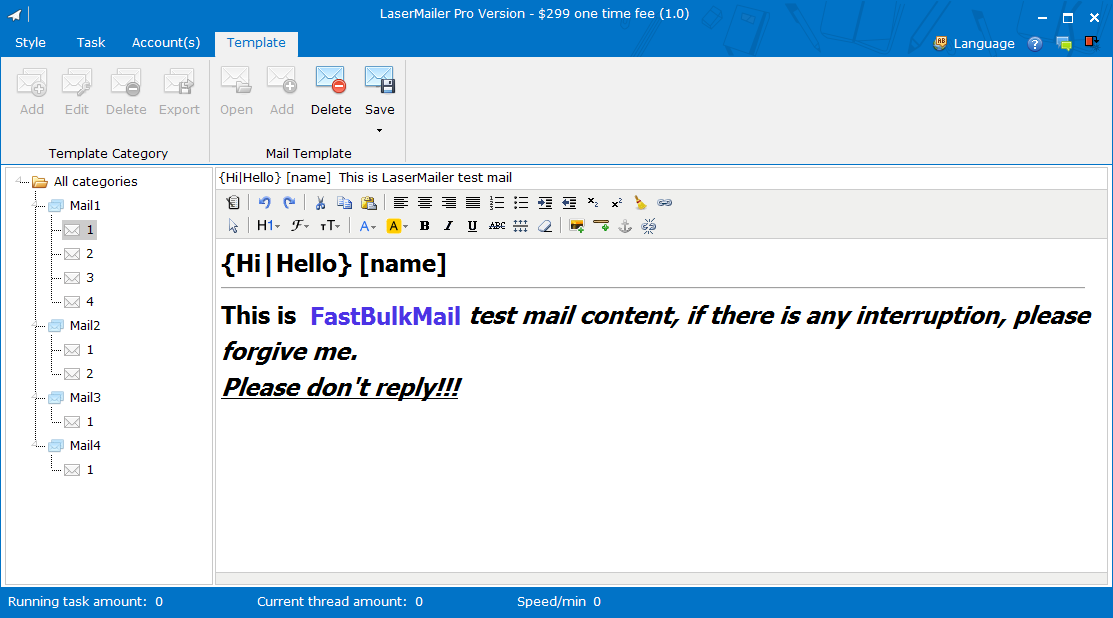Switch to the Style tab
1113x618 pixels.
coord(31,43)
